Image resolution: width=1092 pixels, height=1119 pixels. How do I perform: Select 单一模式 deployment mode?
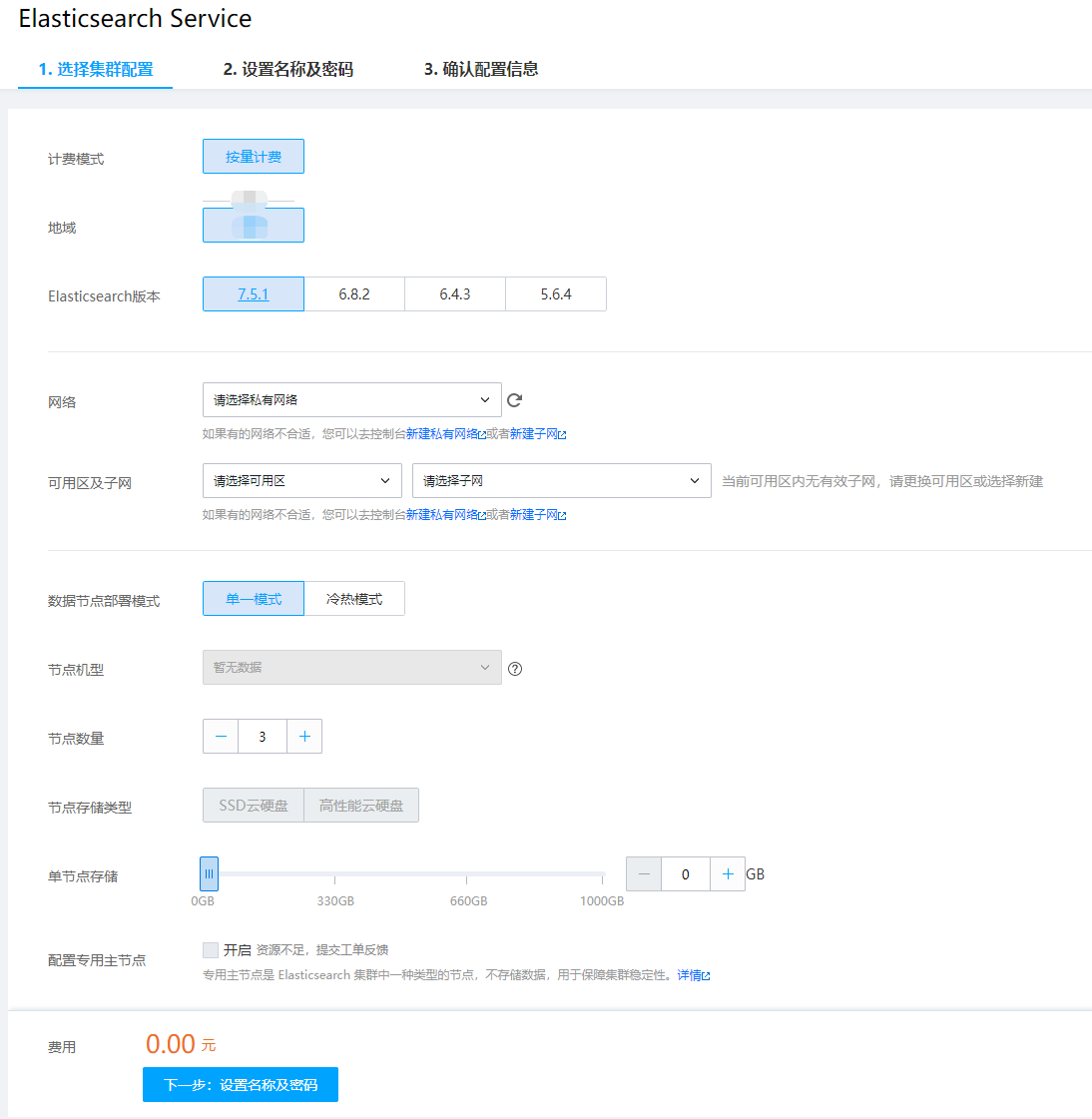coord(254,599)
